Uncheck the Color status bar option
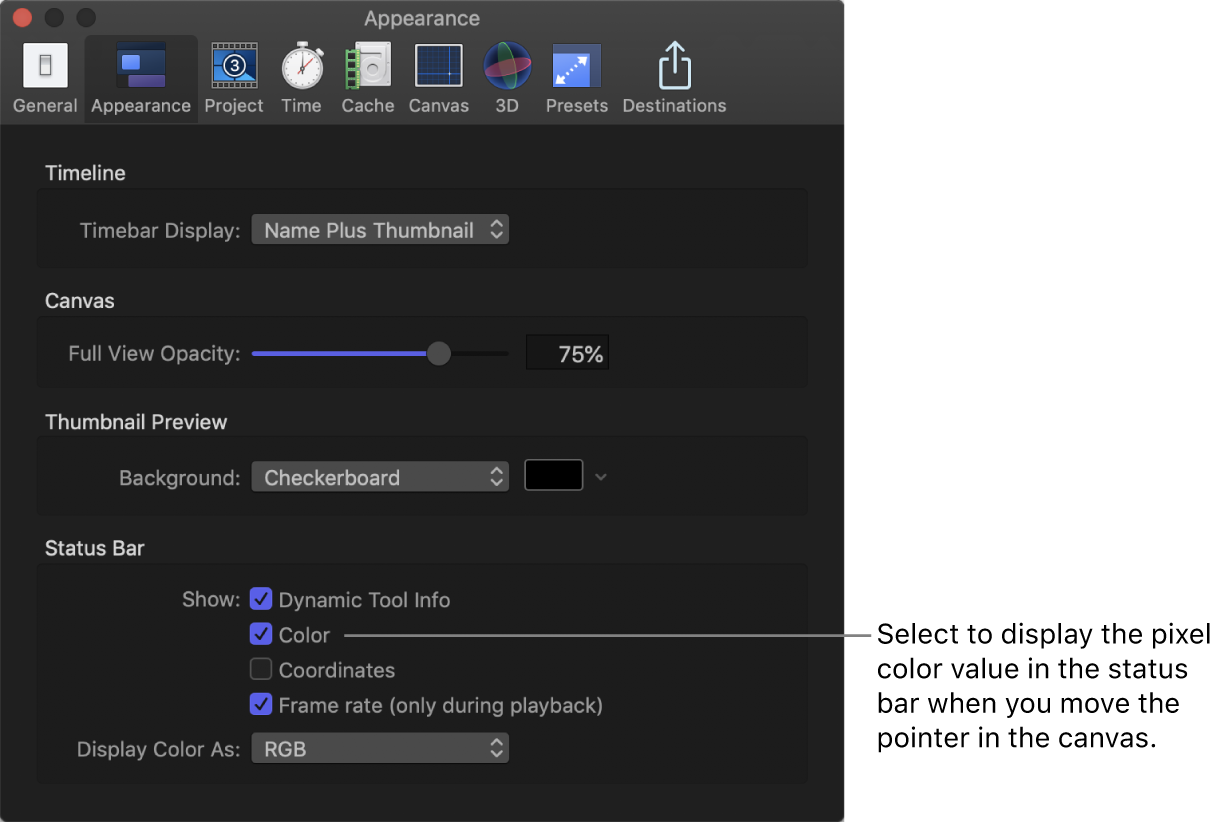Viewport: 1222px width, 822px height. coord(261,634)
